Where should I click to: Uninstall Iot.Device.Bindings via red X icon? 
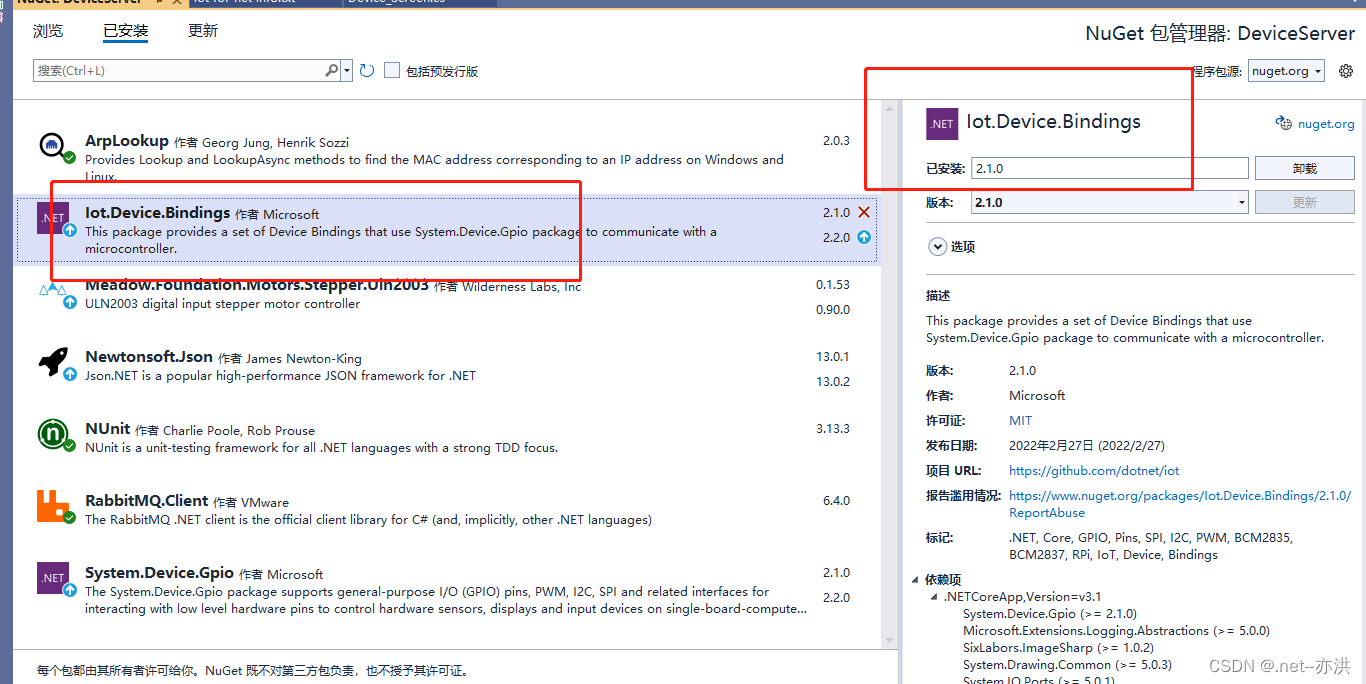pos(864,212)
